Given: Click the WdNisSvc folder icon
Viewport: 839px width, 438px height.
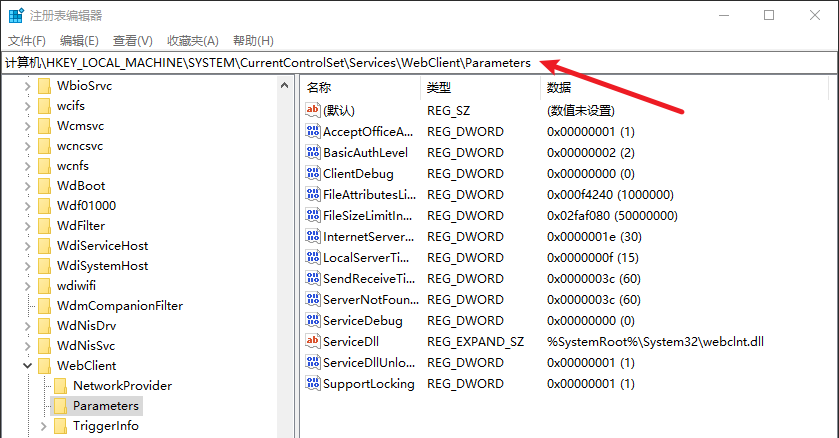Looking at the screenshot, I should coord(44,346).
